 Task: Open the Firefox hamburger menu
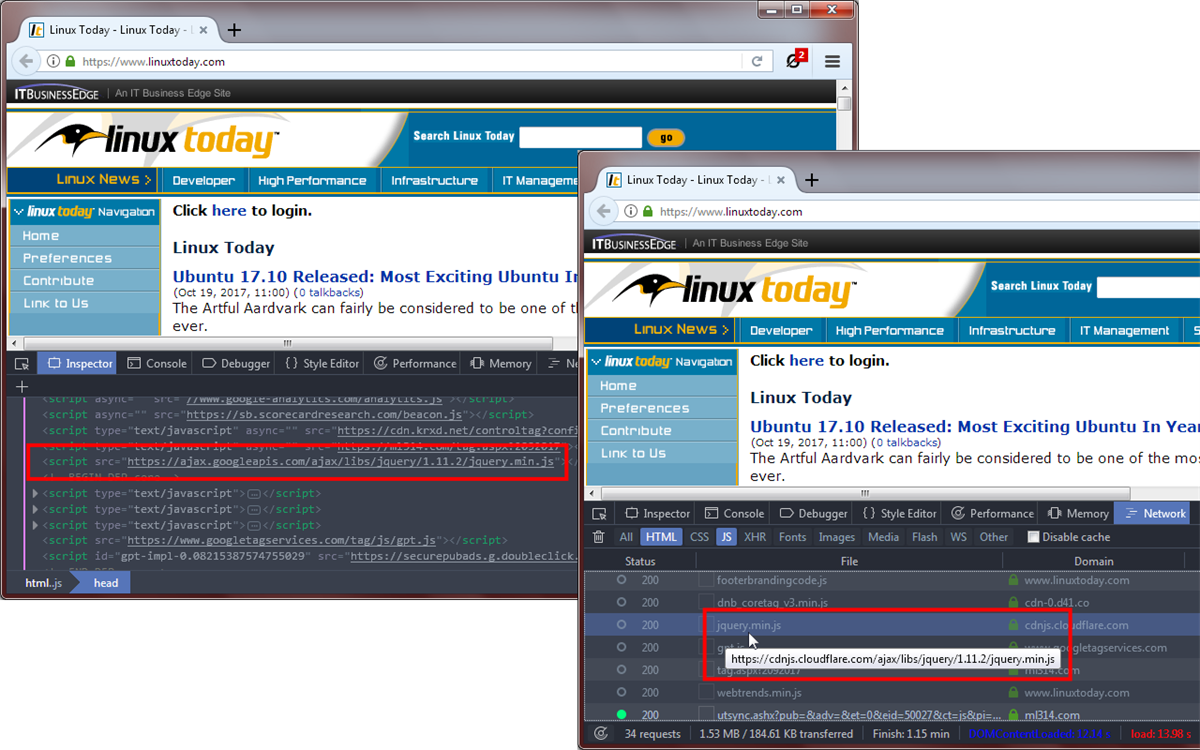[832, 61]
